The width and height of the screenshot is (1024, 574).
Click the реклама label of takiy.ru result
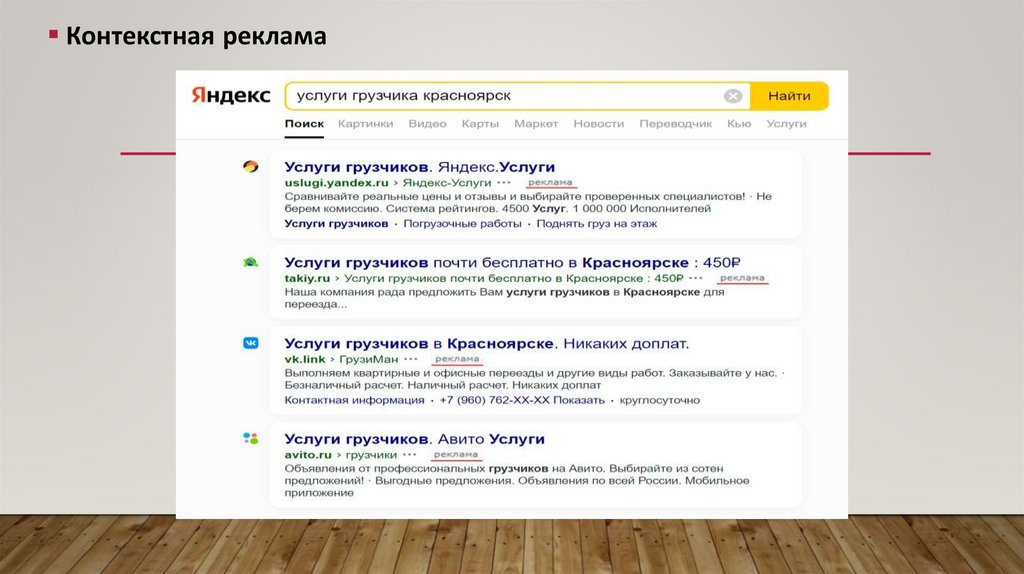(x=742, y=278)
